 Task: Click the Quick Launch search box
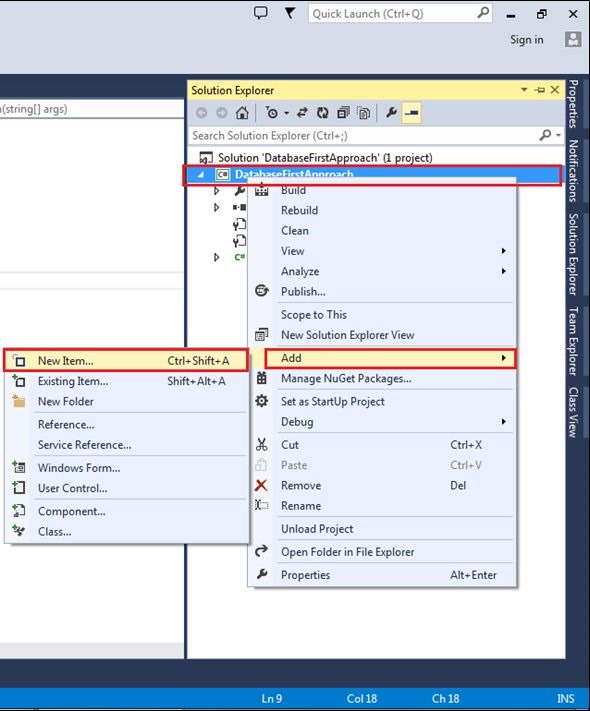pyautogui.click(x=400, y=14)
